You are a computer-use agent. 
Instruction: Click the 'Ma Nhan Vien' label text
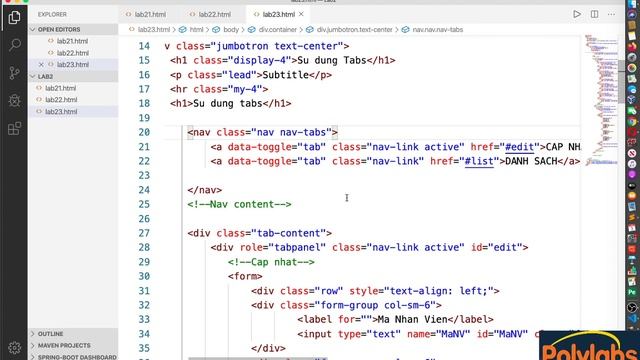click(413, 319)
